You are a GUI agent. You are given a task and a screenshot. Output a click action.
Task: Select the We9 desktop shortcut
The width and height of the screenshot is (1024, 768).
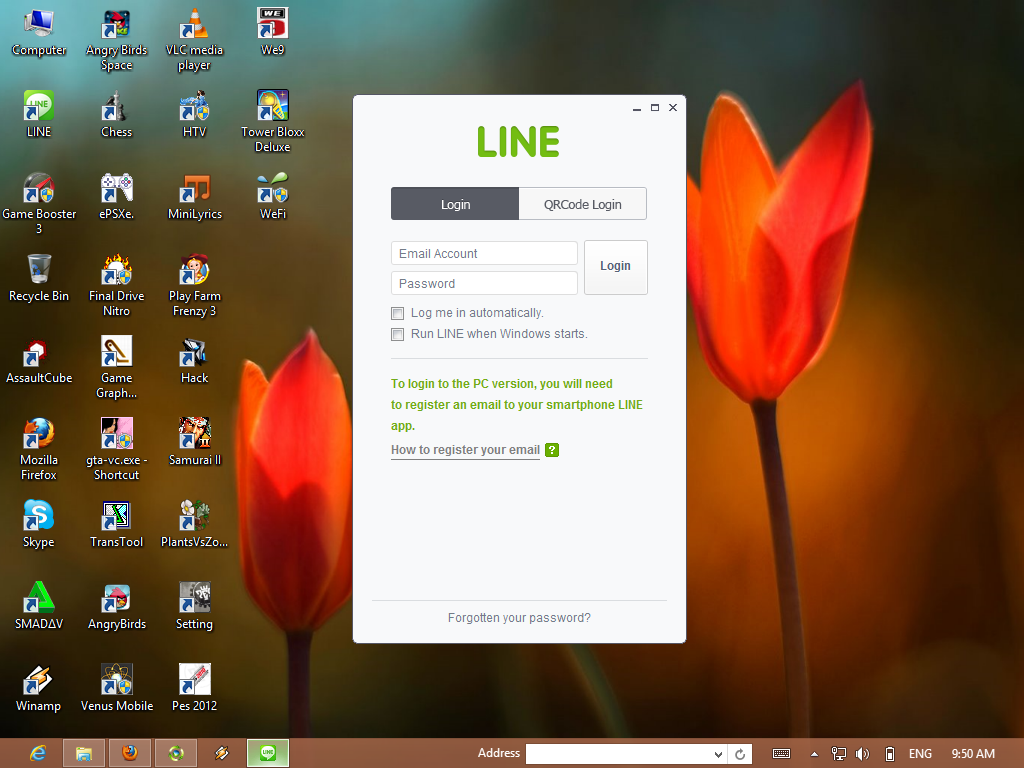(x=272, y=33)
